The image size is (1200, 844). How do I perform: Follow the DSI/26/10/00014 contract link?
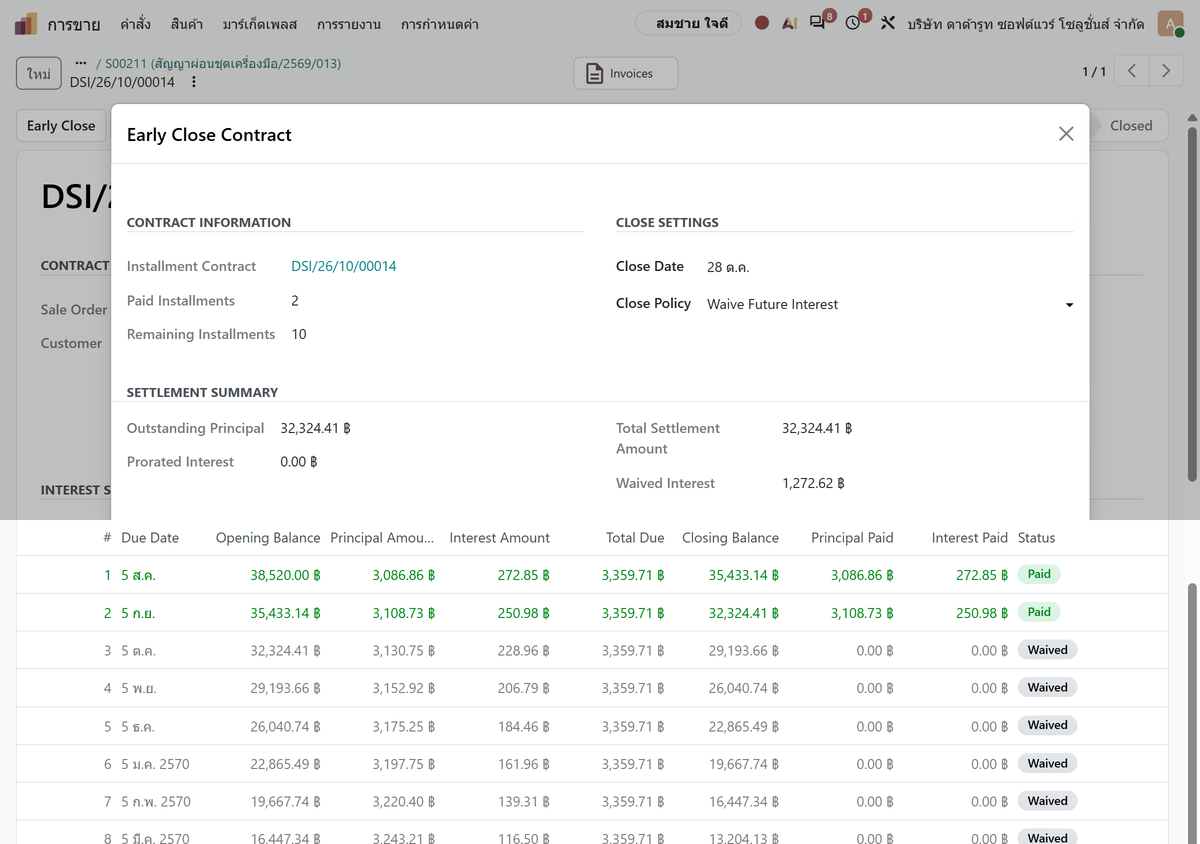344,266
